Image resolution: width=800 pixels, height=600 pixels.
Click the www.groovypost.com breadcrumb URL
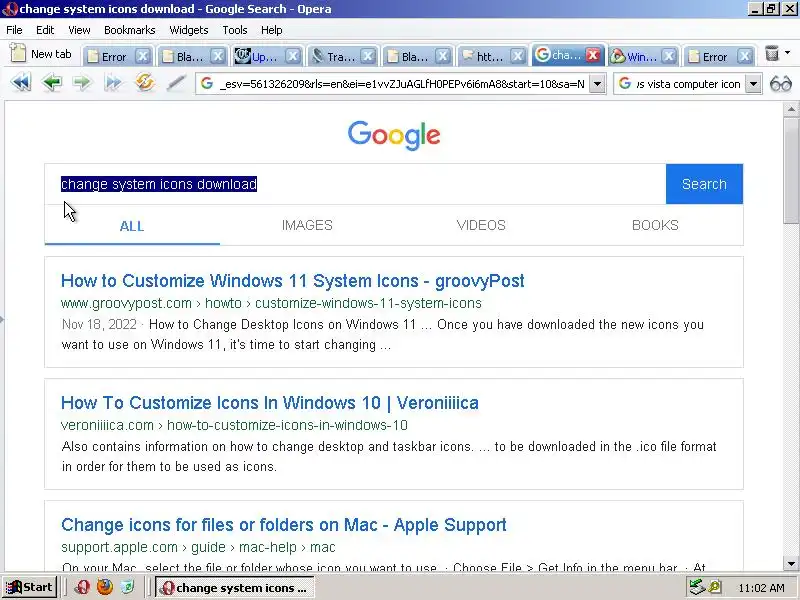(271, 303)
